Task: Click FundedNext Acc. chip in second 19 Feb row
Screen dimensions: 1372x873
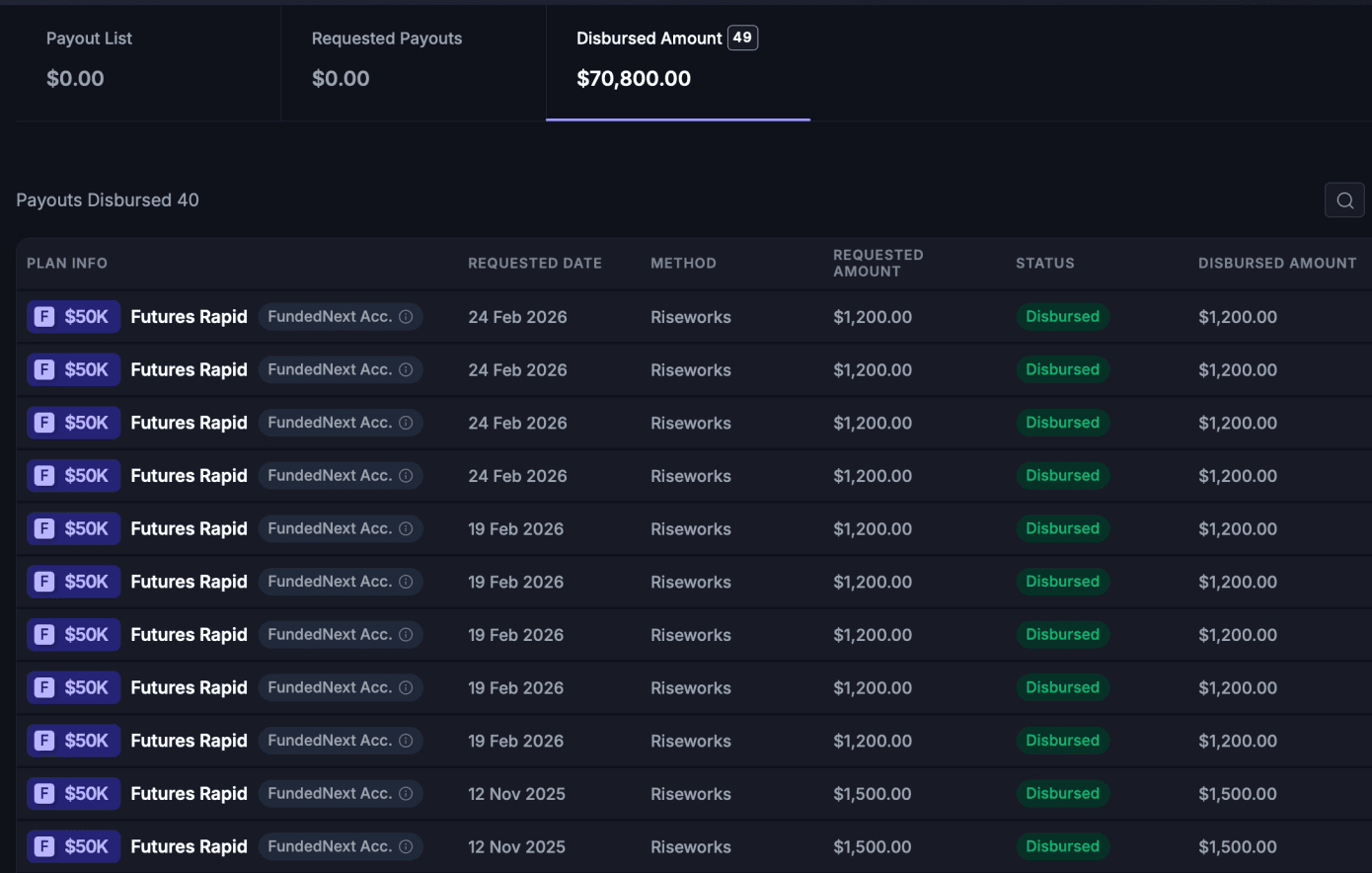Action: click(x=341, y=582)
